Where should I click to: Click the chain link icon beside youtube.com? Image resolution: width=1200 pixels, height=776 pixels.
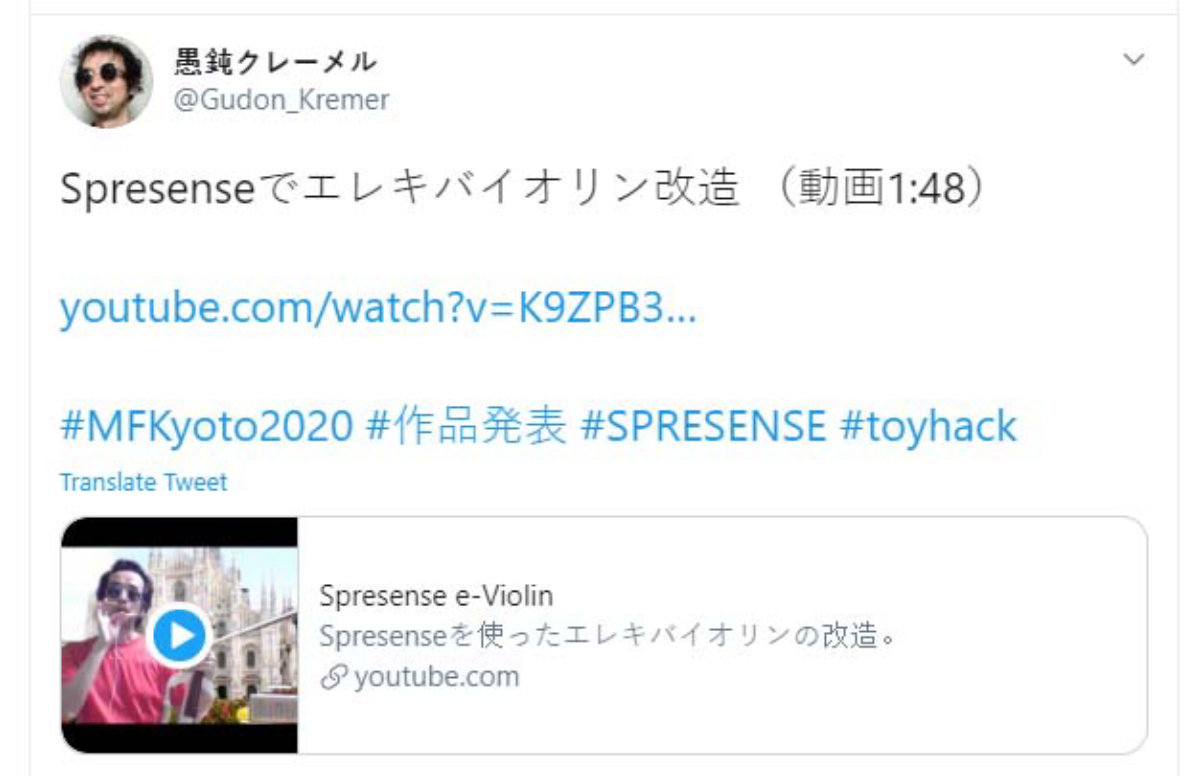[333, 677]
